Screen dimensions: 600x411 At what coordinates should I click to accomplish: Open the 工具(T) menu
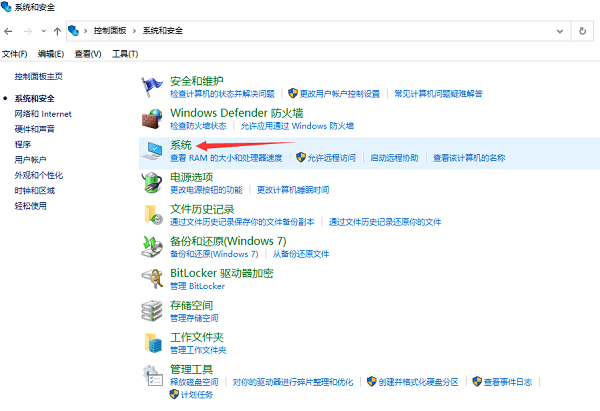pyautogui.click(x=125, y=54)
